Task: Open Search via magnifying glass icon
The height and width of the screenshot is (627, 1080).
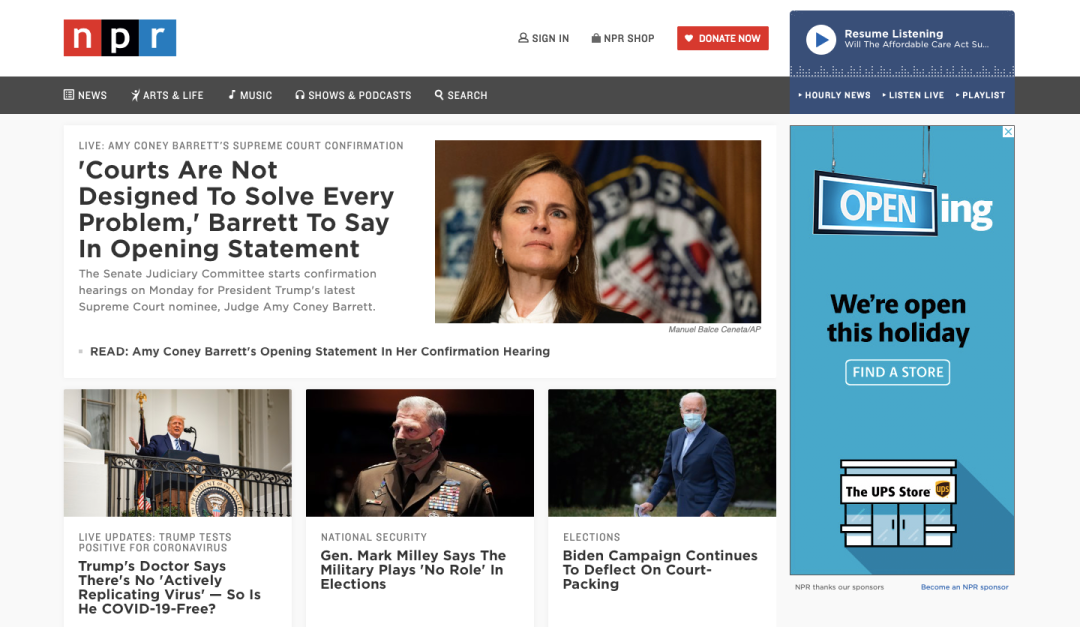Action: coord(439,95)
